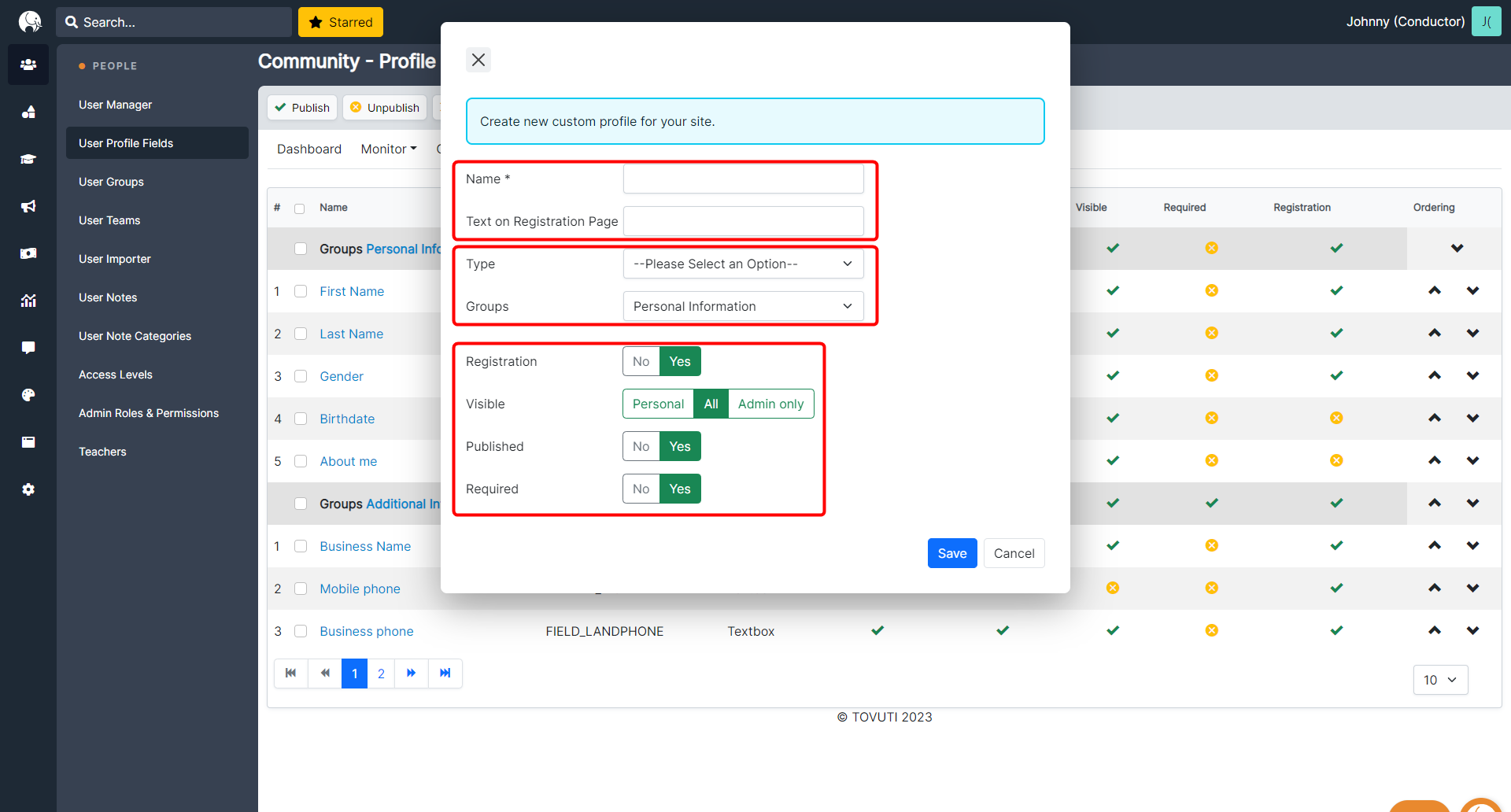This screenshot has width=1511, height=812.
Task: Select Personal visibility option
Action: tap(659, 404)
